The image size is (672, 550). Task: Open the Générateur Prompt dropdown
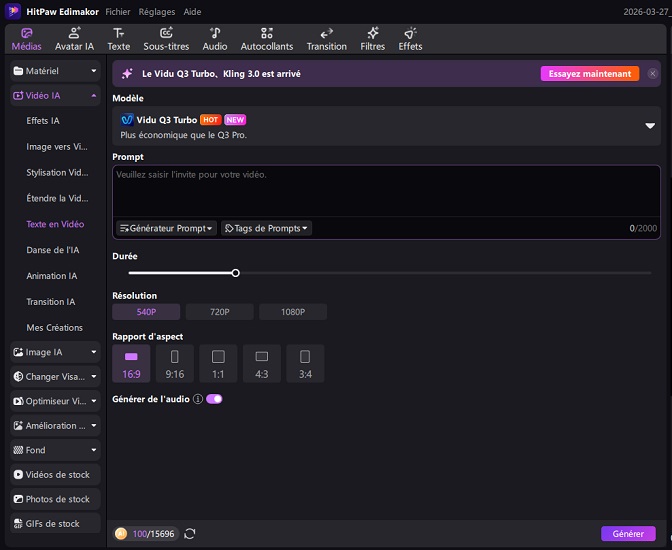click(166, 228)
